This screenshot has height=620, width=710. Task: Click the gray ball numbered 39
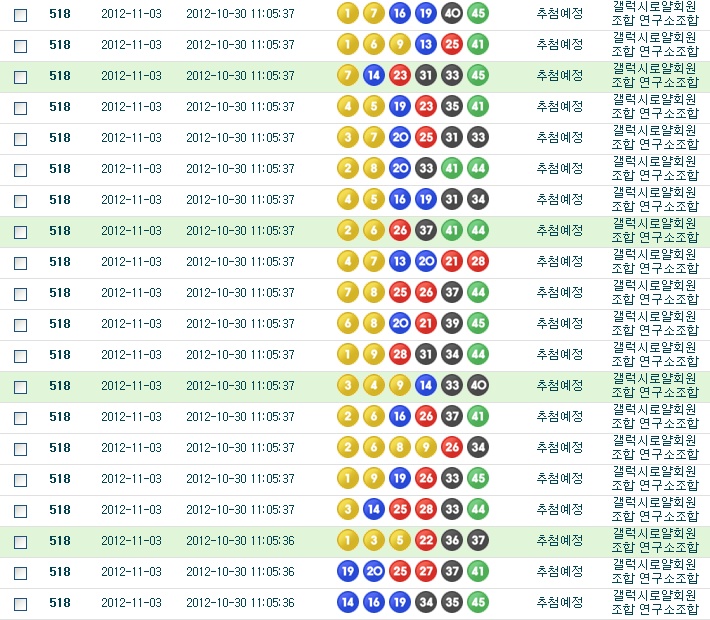[451, 324]
